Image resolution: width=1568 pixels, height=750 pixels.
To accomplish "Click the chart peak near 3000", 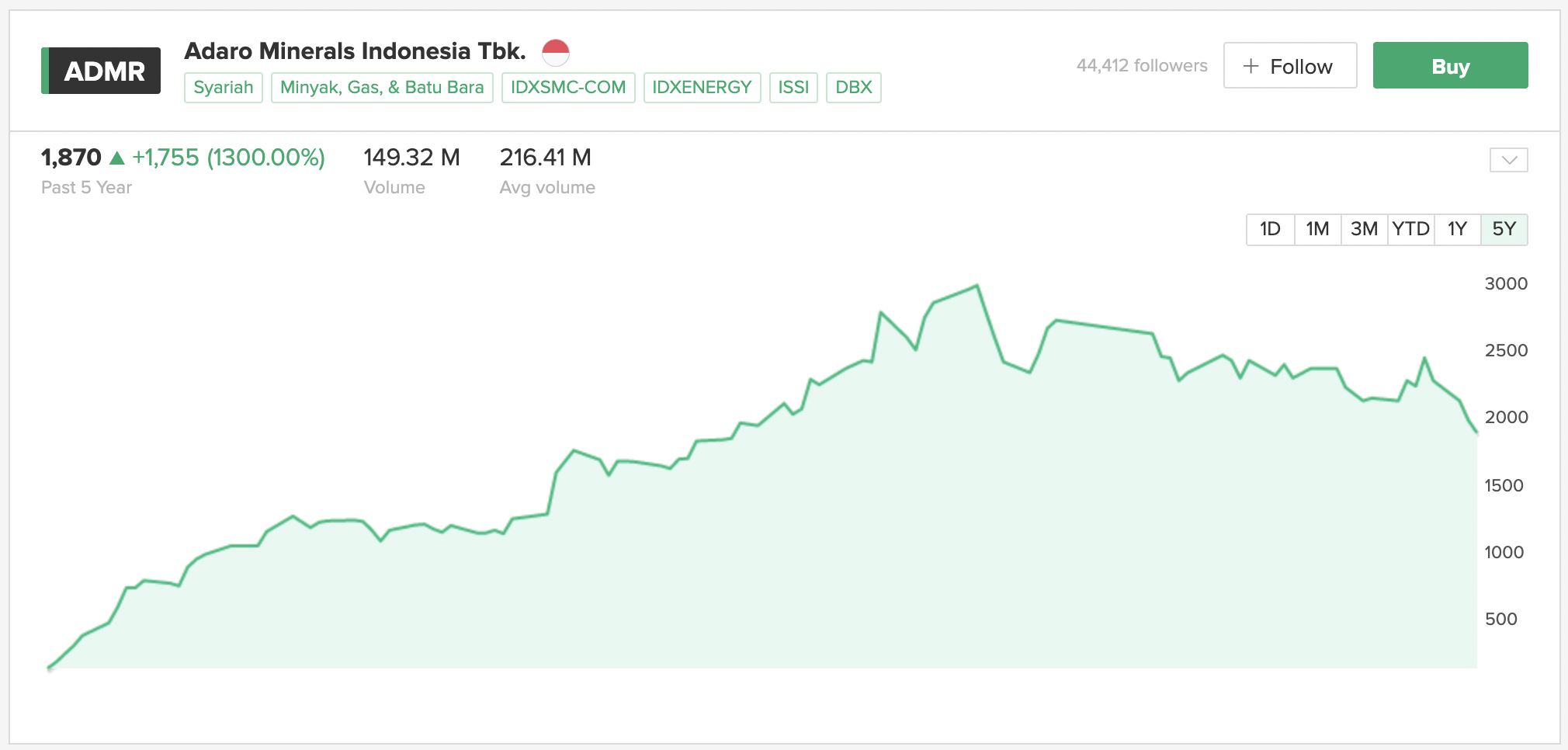I will coord(977,286).
